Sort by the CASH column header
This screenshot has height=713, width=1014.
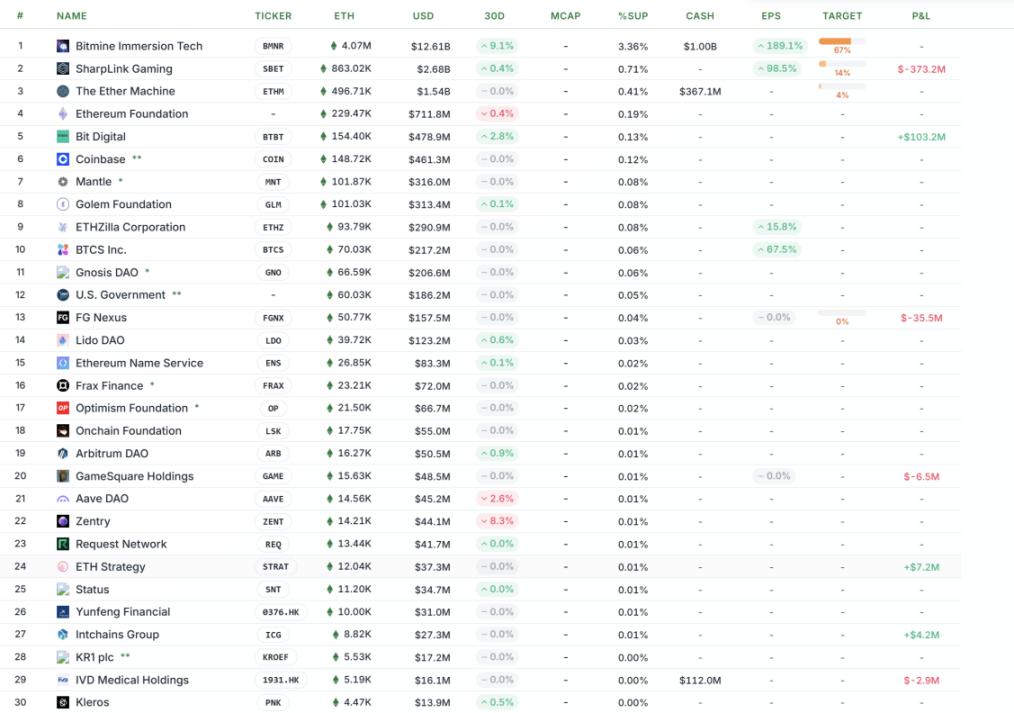point(700,16)
